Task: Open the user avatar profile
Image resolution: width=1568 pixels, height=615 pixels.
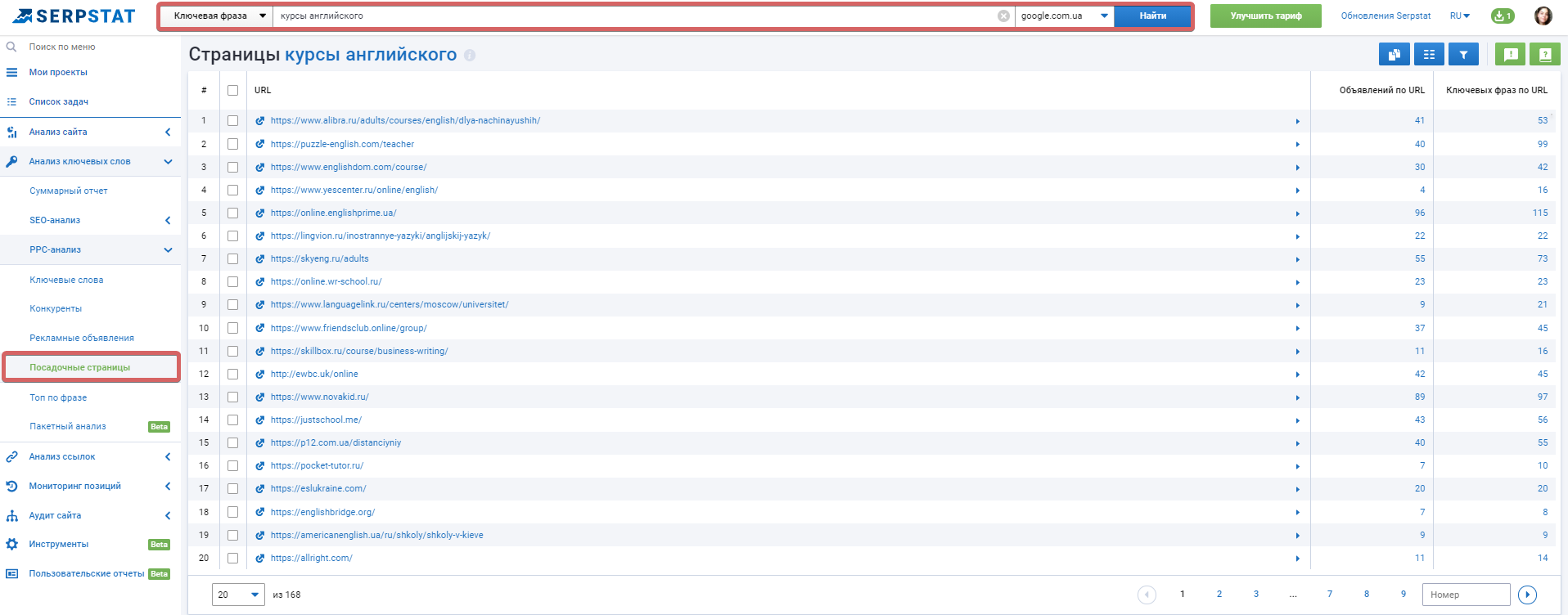Action: coord(1543,16)
